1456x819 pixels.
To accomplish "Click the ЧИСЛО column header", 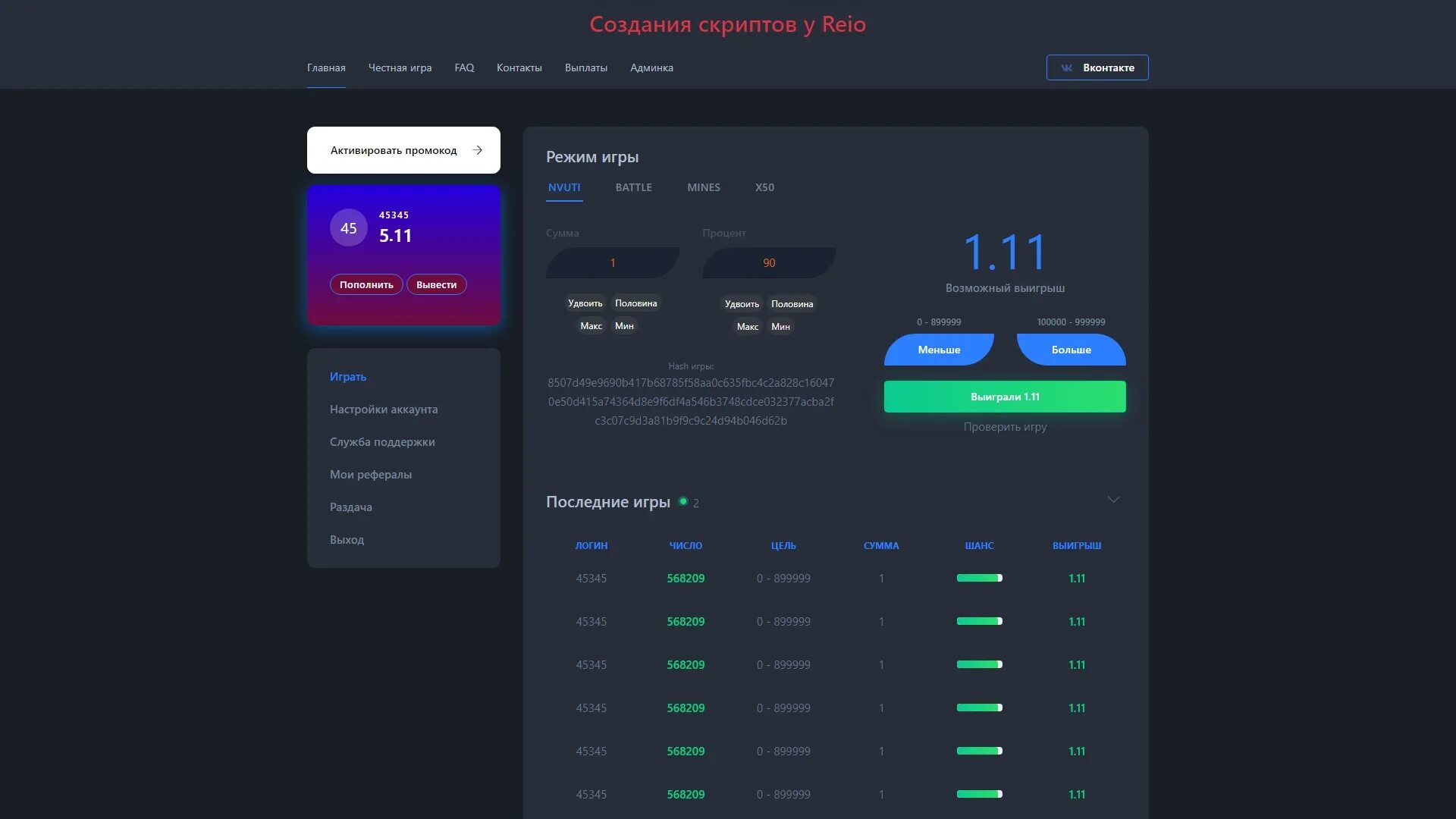I will pos(686,545).
